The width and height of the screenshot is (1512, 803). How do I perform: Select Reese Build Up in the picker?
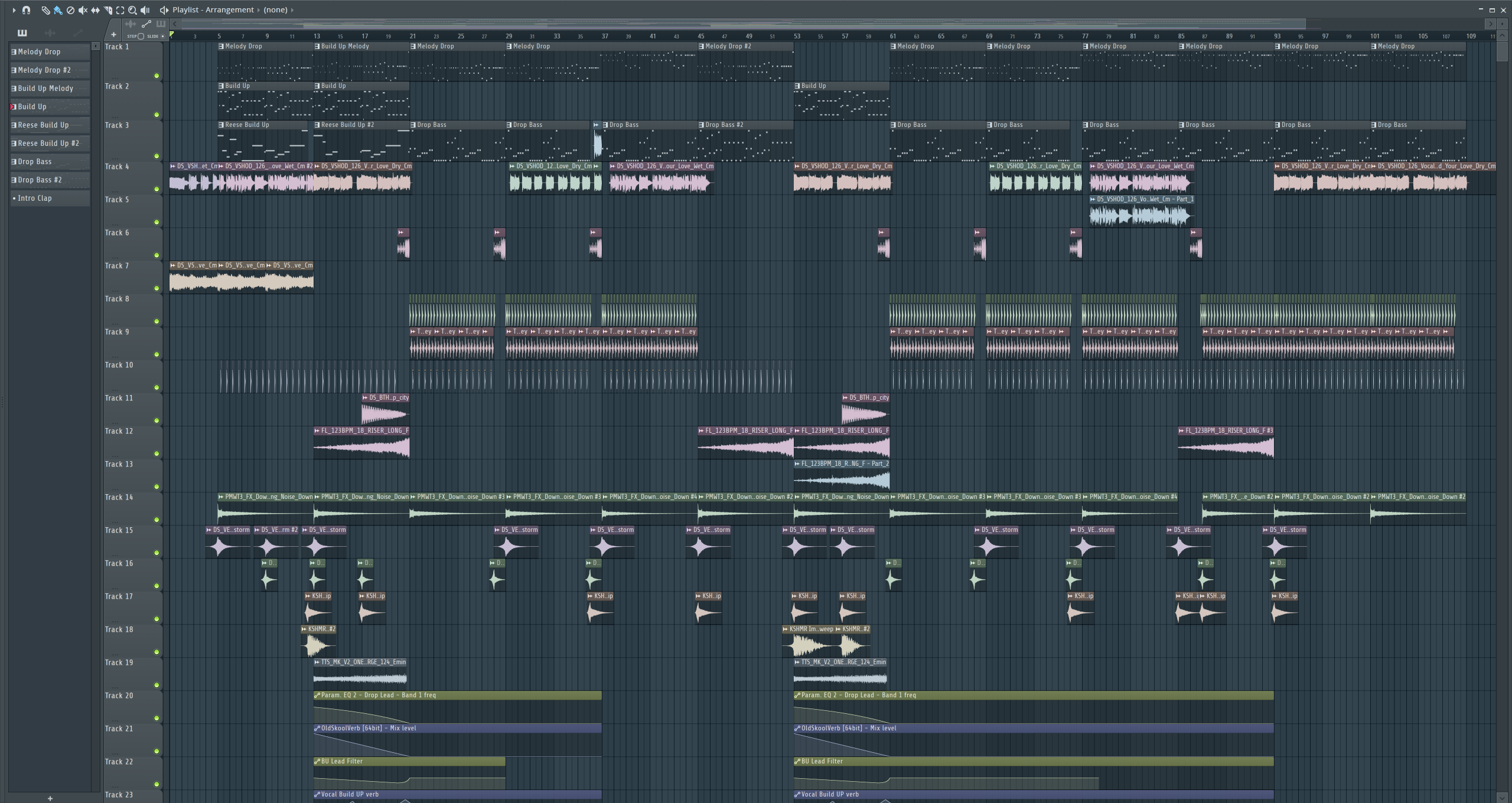pyautogui.click(x=50, y=125)
